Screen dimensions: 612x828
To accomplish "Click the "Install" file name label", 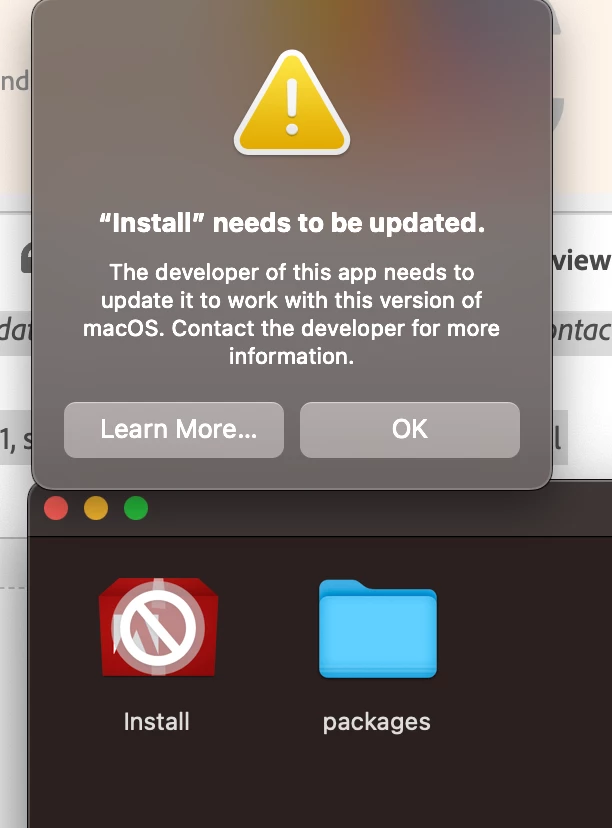I will coord(156,721).
